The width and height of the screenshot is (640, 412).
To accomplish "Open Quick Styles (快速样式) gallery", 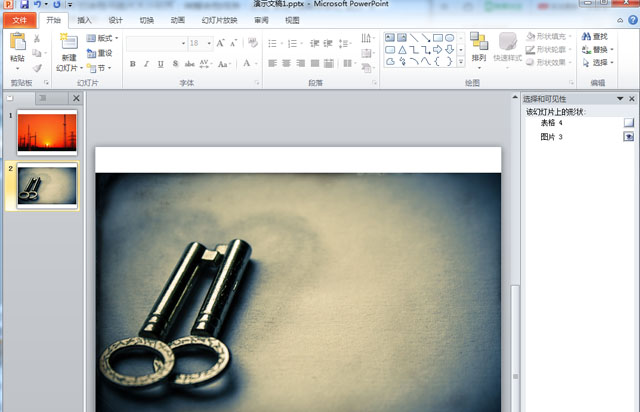I will coord(507,51).
